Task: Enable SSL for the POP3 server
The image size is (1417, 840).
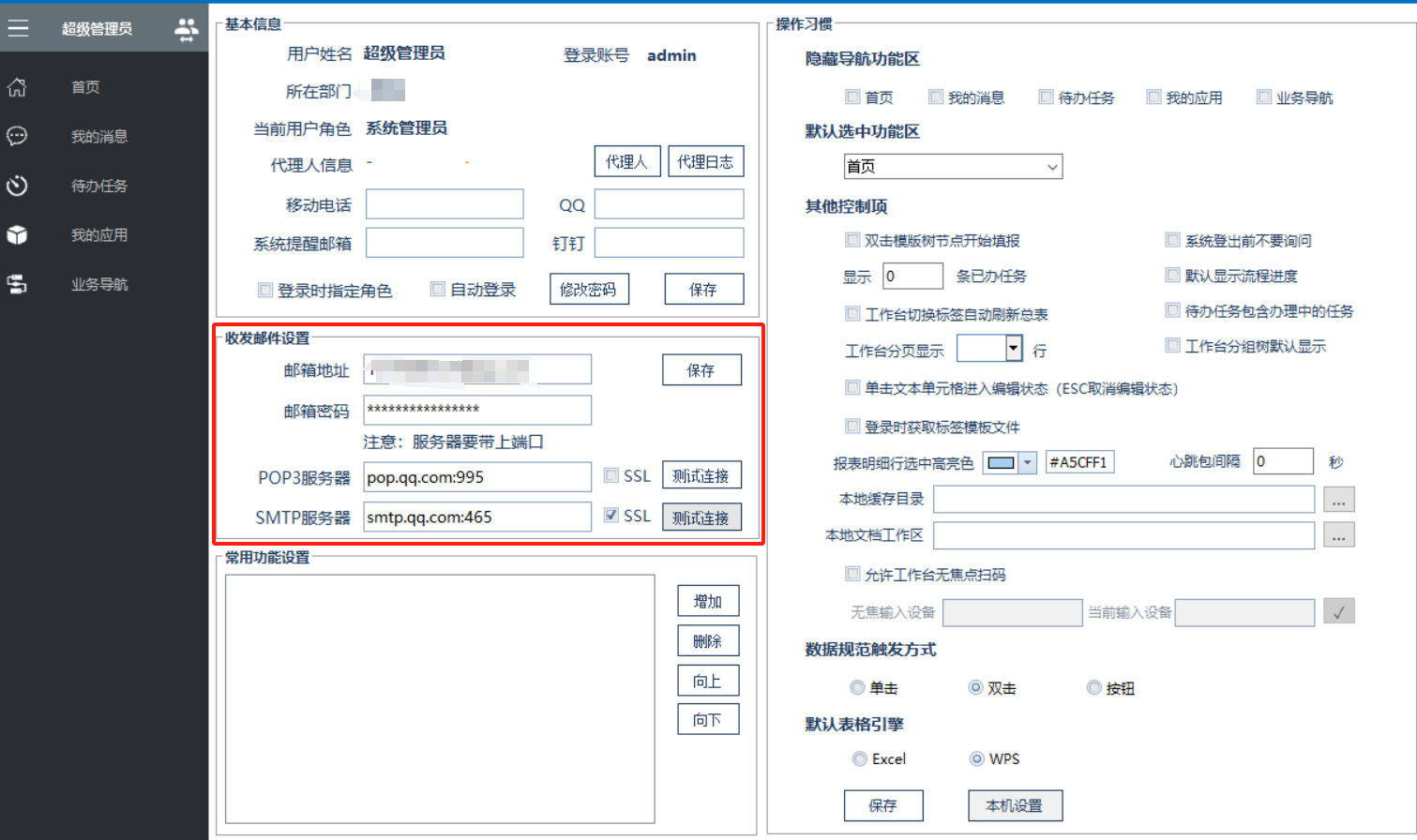Action: tap(611, 475)
